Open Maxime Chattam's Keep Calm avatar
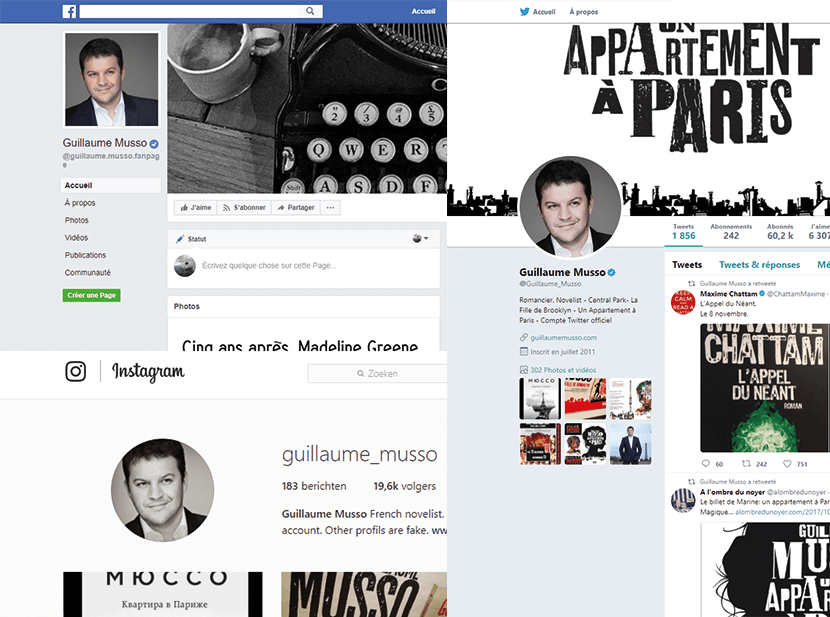 683,302
